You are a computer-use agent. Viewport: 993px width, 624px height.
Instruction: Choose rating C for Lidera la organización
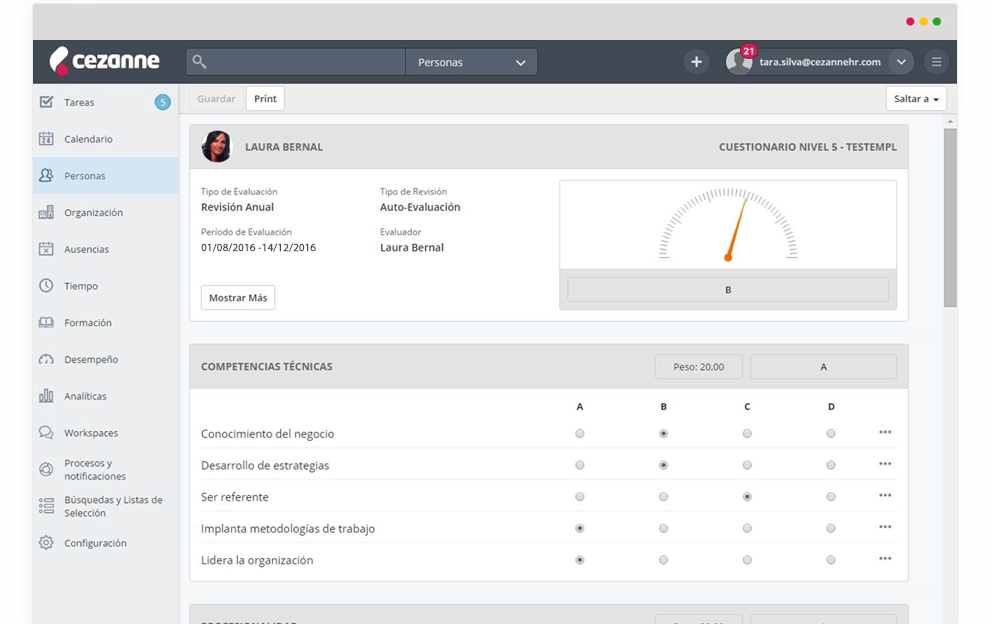click(747, 560)
